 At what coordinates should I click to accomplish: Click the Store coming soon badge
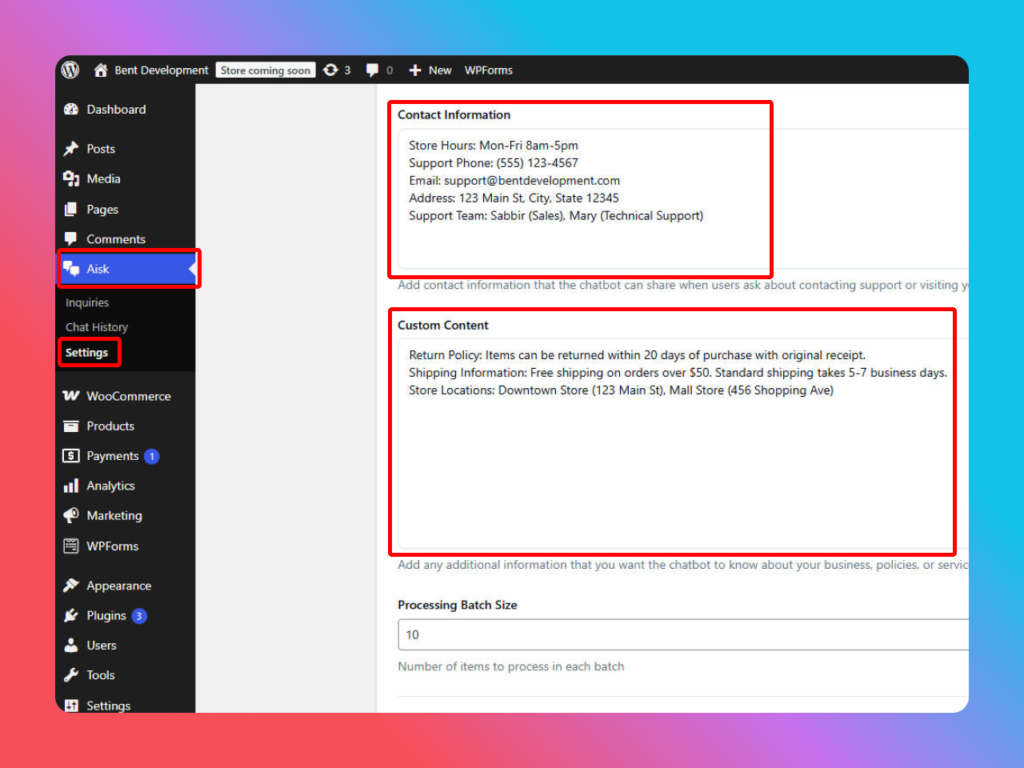[266, 70]
